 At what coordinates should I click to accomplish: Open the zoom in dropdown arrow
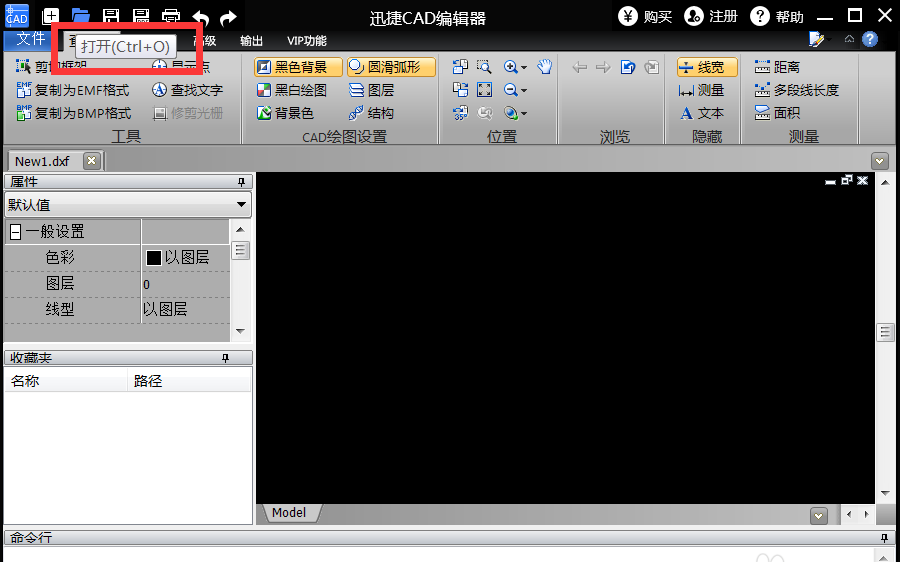[x=524, y=67]
